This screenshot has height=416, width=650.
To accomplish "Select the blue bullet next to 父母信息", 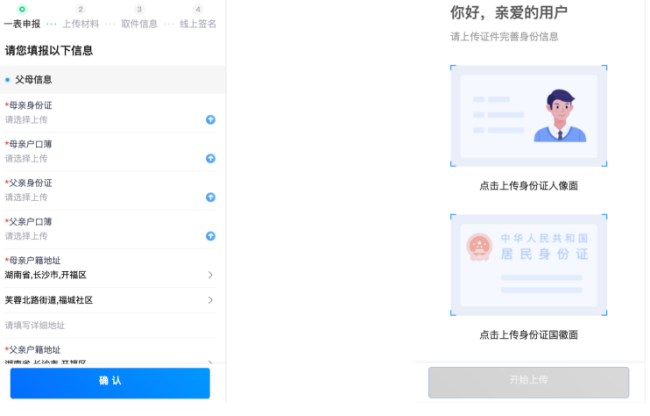I will 8,80.
